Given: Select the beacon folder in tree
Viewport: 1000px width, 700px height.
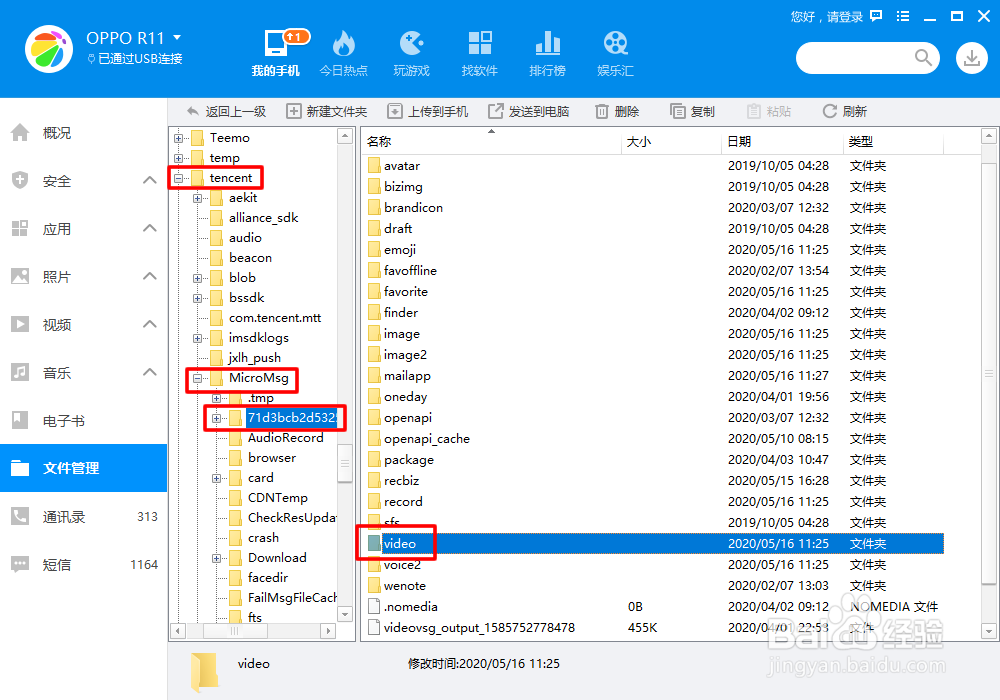Looking at the screenshot, I should point(250,258).
